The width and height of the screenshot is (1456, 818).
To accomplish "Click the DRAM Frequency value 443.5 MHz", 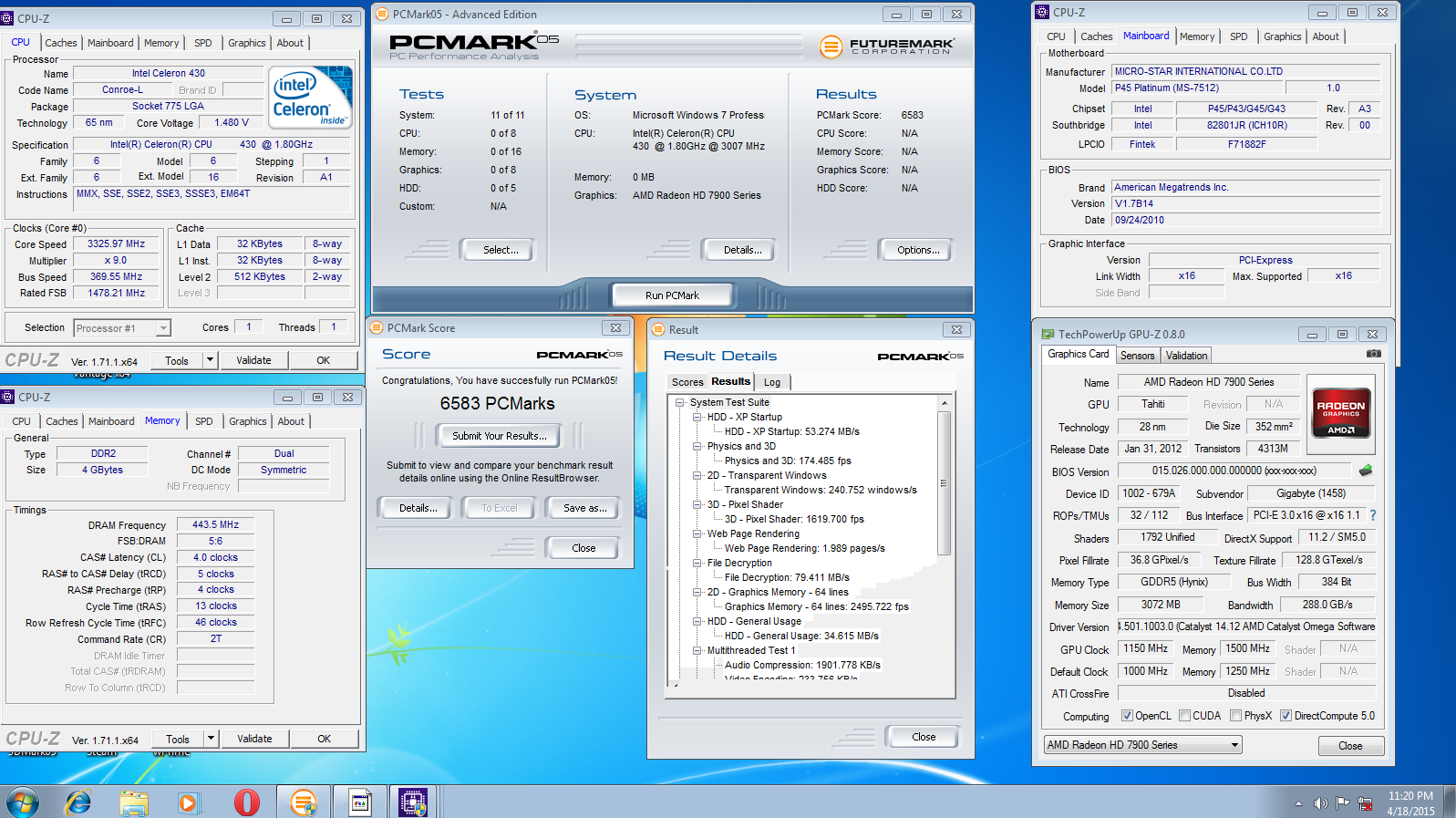I will (x=215, y=525).
